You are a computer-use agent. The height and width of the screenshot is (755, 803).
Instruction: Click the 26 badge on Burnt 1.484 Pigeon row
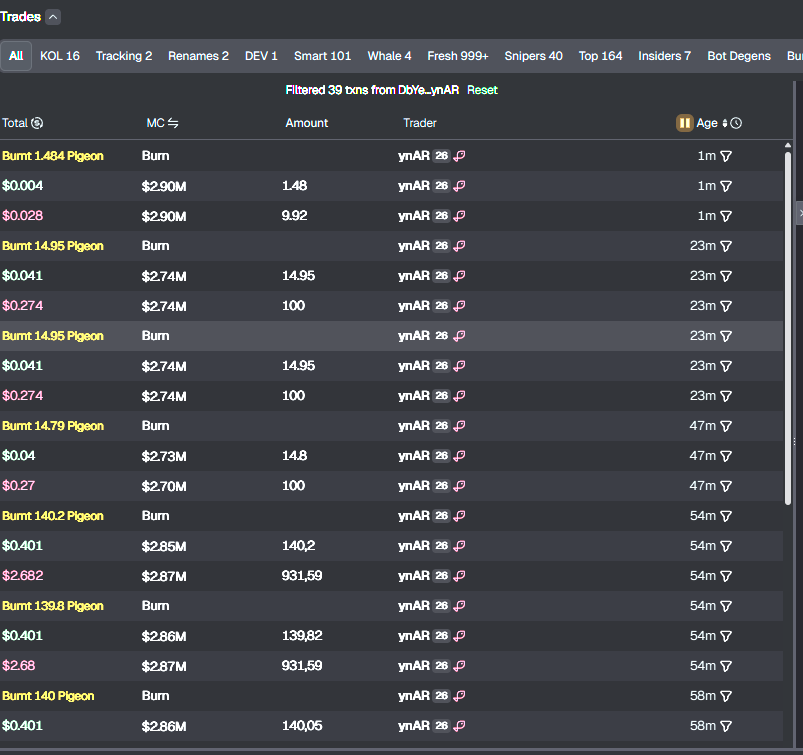pyautogui.click(x=441, y=156)
